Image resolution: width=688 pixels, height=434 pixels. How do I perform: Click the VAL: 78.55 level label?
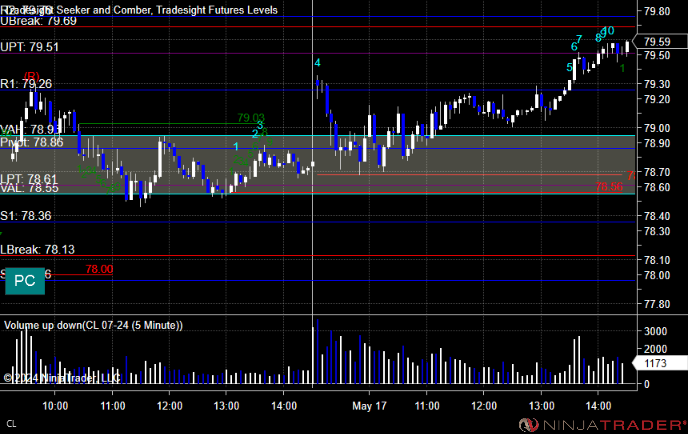29,188
